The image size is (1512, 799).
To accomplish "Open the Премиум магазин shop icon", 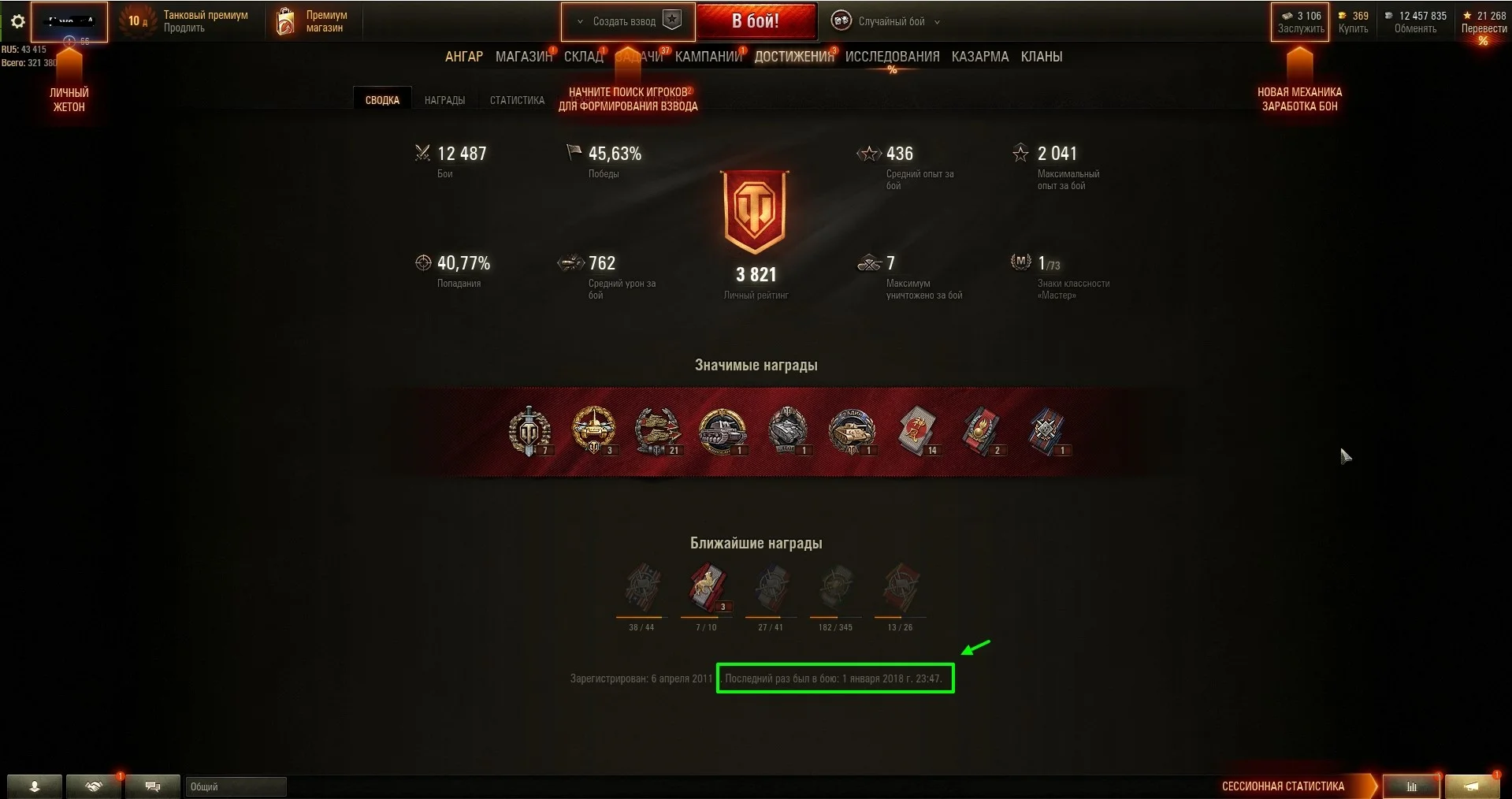I will (x=285, y=21).
